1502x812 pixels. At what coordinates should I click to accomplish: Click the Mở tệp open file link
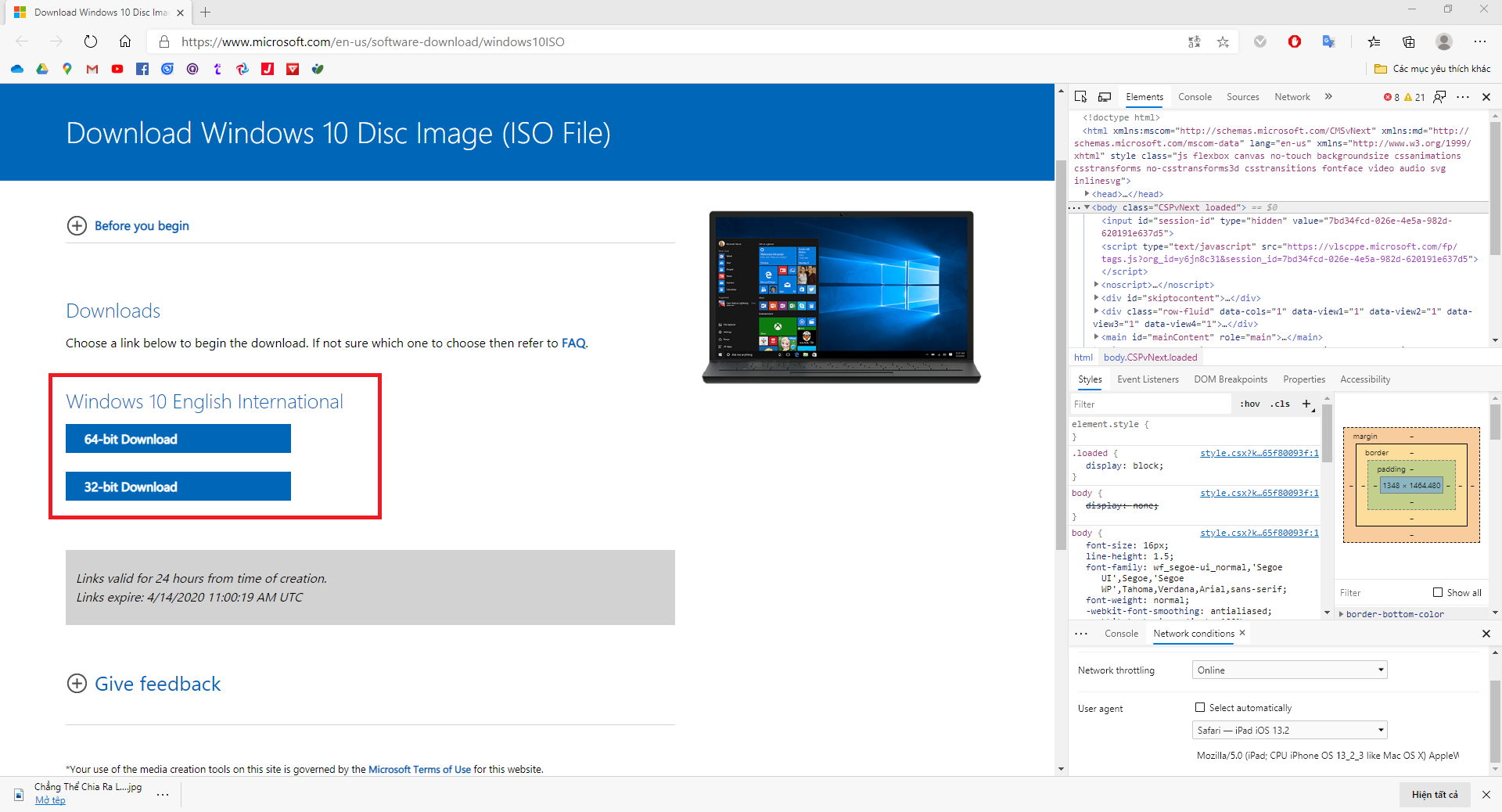pyautogui.click(x=50, y=800)
